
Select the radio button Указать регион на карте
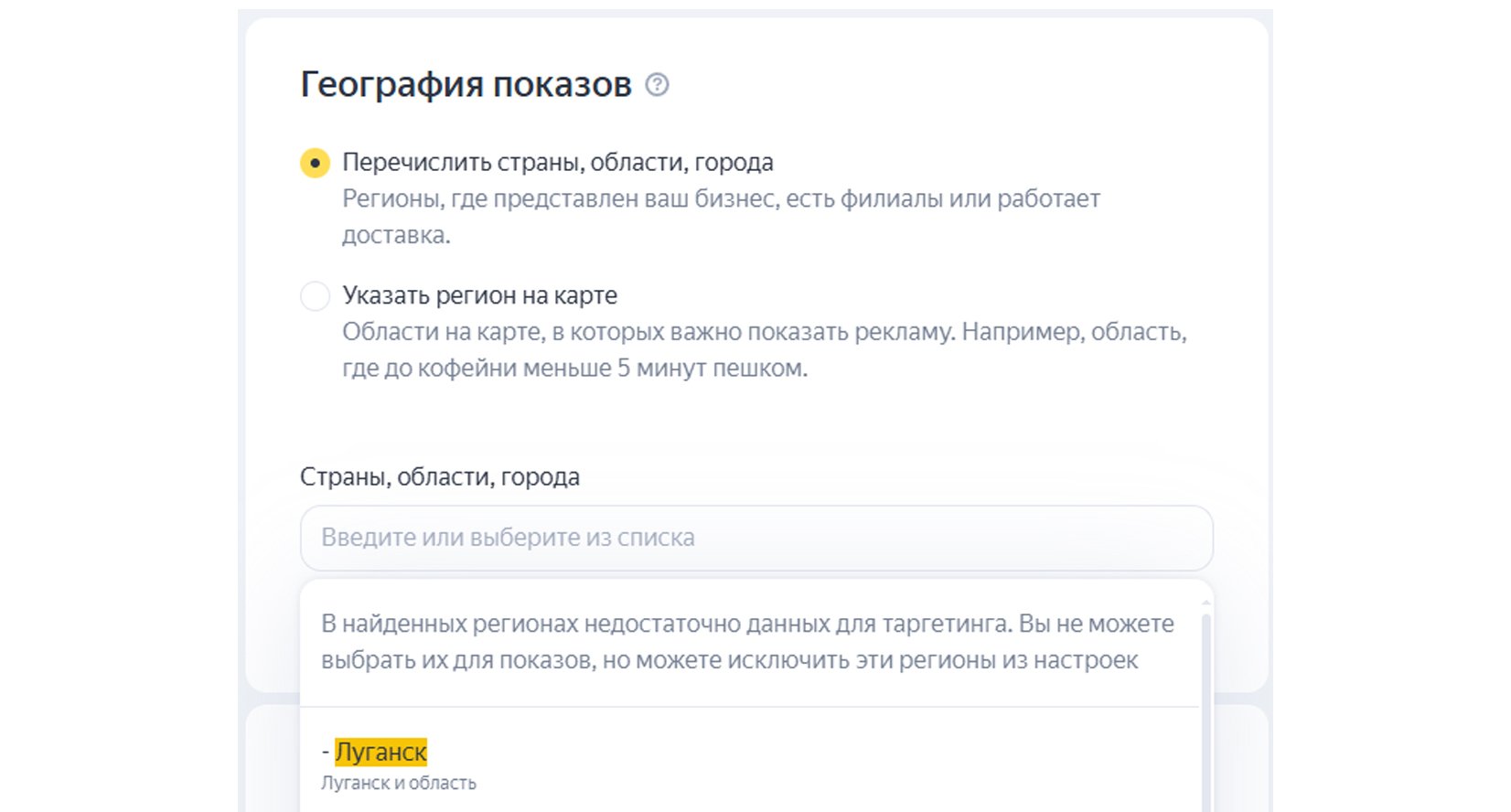pyautogui.click(x=315, y=296)
